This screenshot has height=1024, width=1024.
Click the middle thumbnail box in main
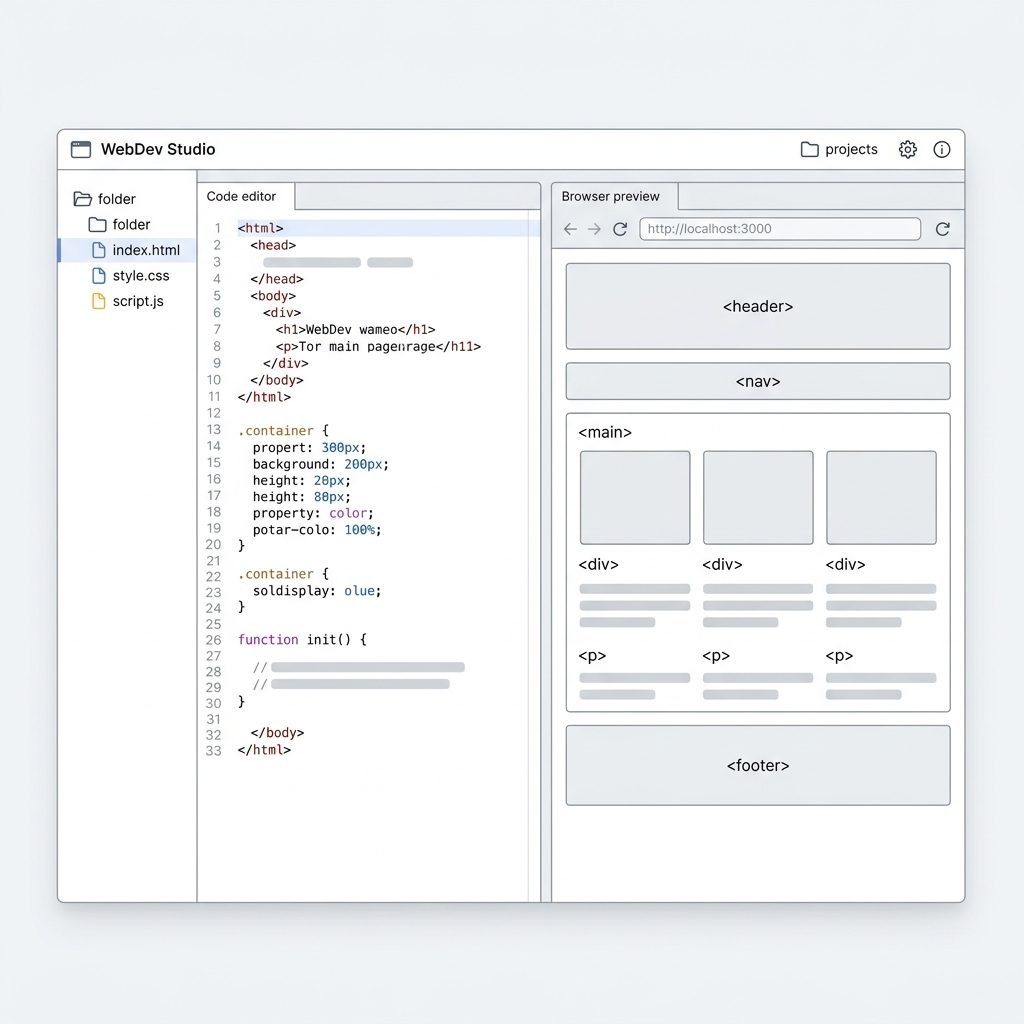[x=758, y=498]
